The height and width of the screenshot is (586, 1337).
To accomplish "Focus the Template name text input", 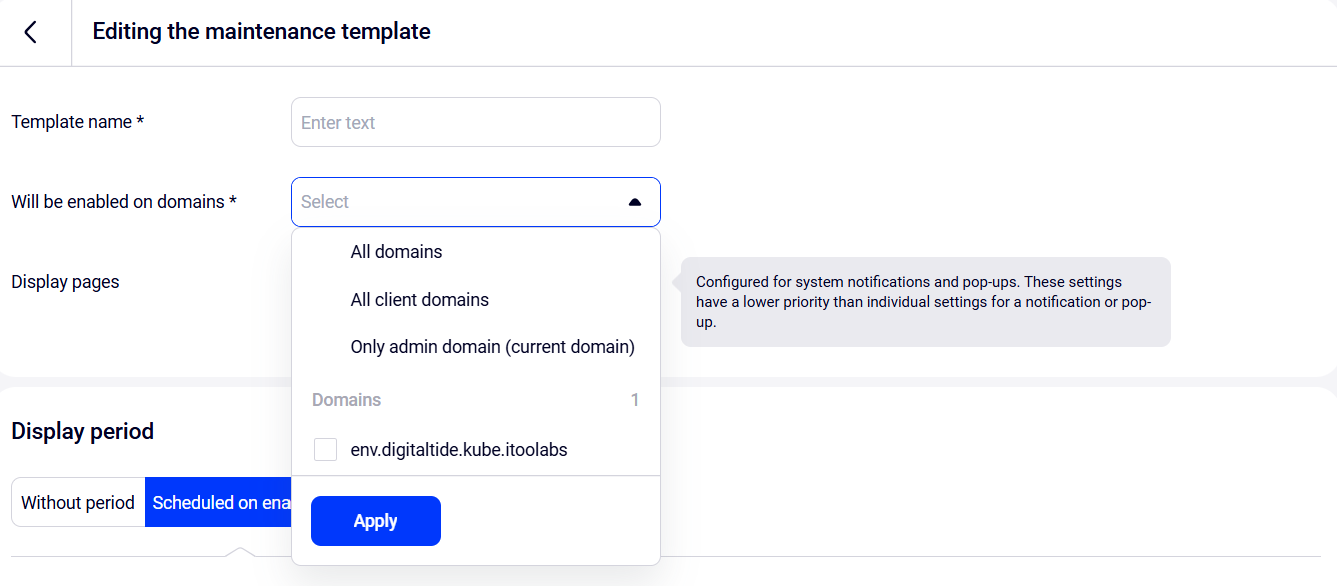I will pos(475,122).
